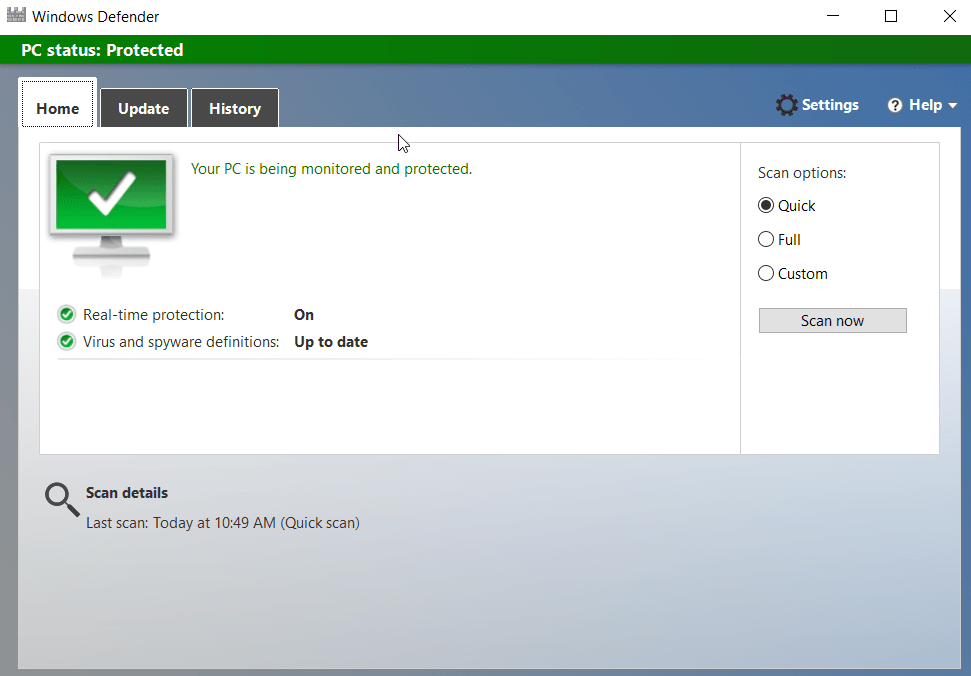The image size is (971, 676).
Task: Start scanning with the Scan now button
Action: click(832, 321)
